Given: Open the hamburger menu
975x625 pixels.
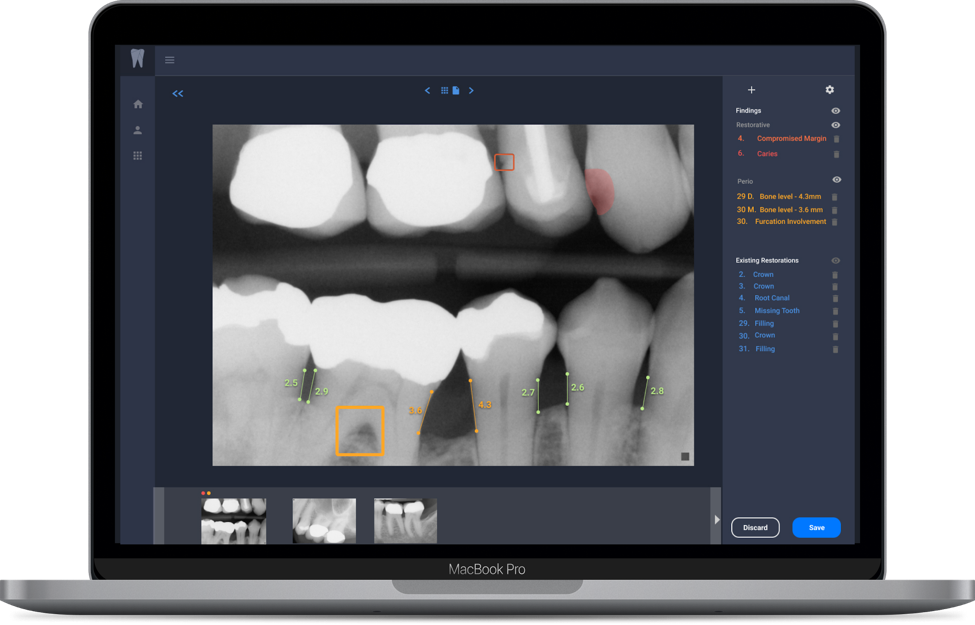Looking at the screenshot, I should click(170, 60).
